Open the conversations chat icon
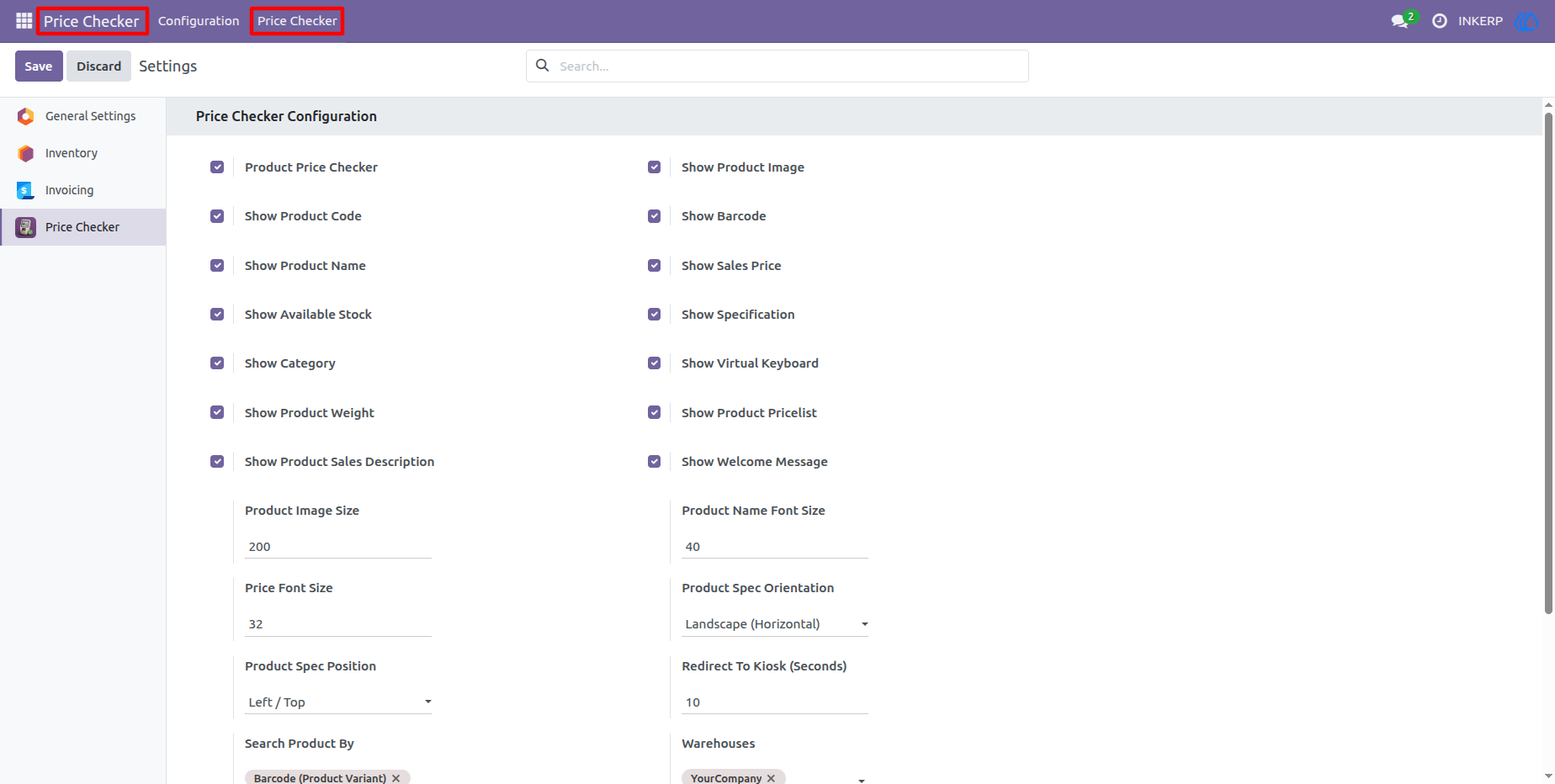 tap(1400, 21)
